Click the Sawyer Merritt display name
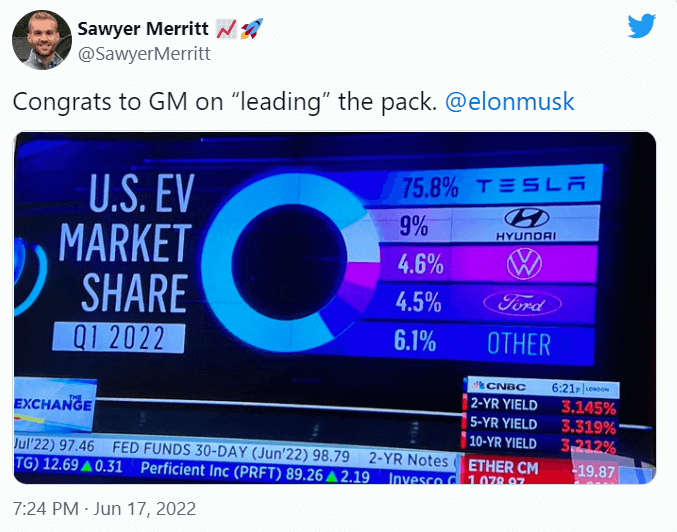Screen dimensions: 677x532 [143, 27]
